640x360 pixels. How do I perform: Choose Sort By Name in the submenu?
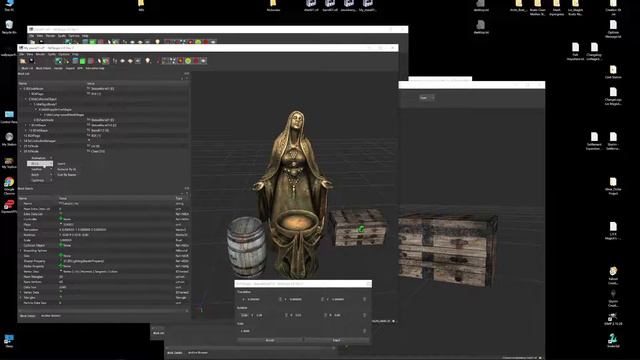(67, 175)
